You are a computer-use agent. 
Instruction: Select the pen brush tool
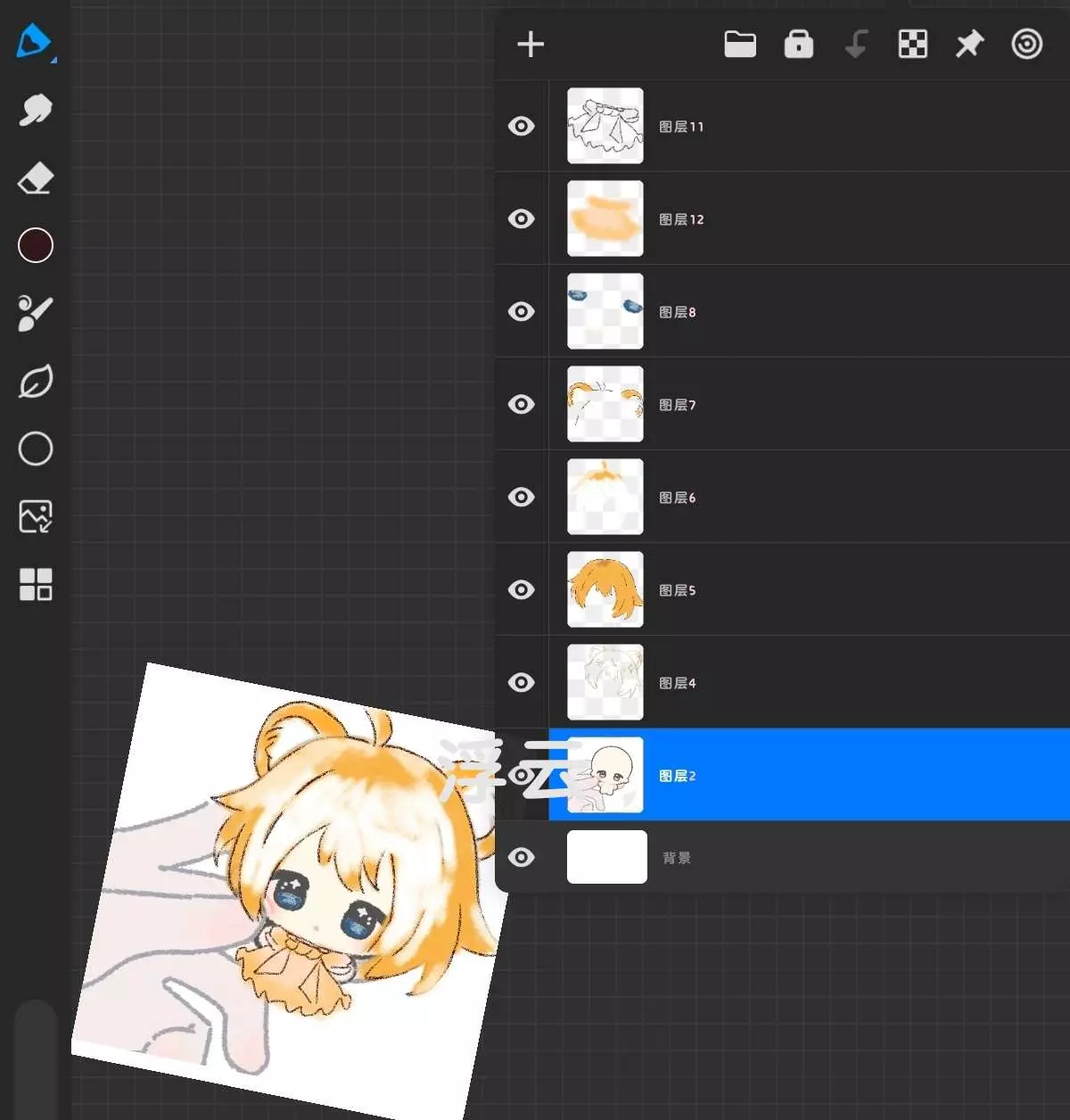[x=36, y=42]
